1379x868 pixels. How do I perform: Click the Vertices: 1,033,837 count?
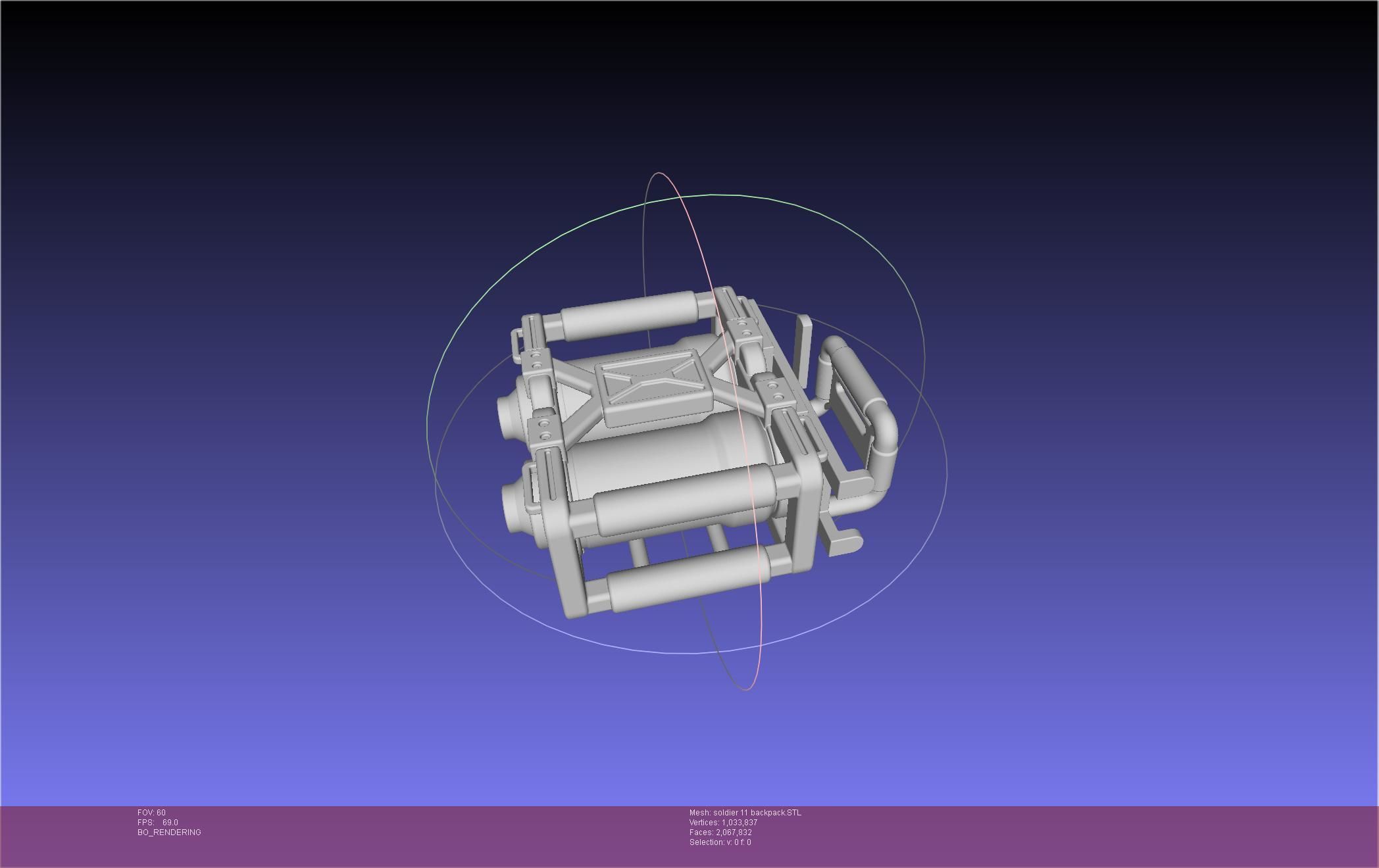coord(723,823)
